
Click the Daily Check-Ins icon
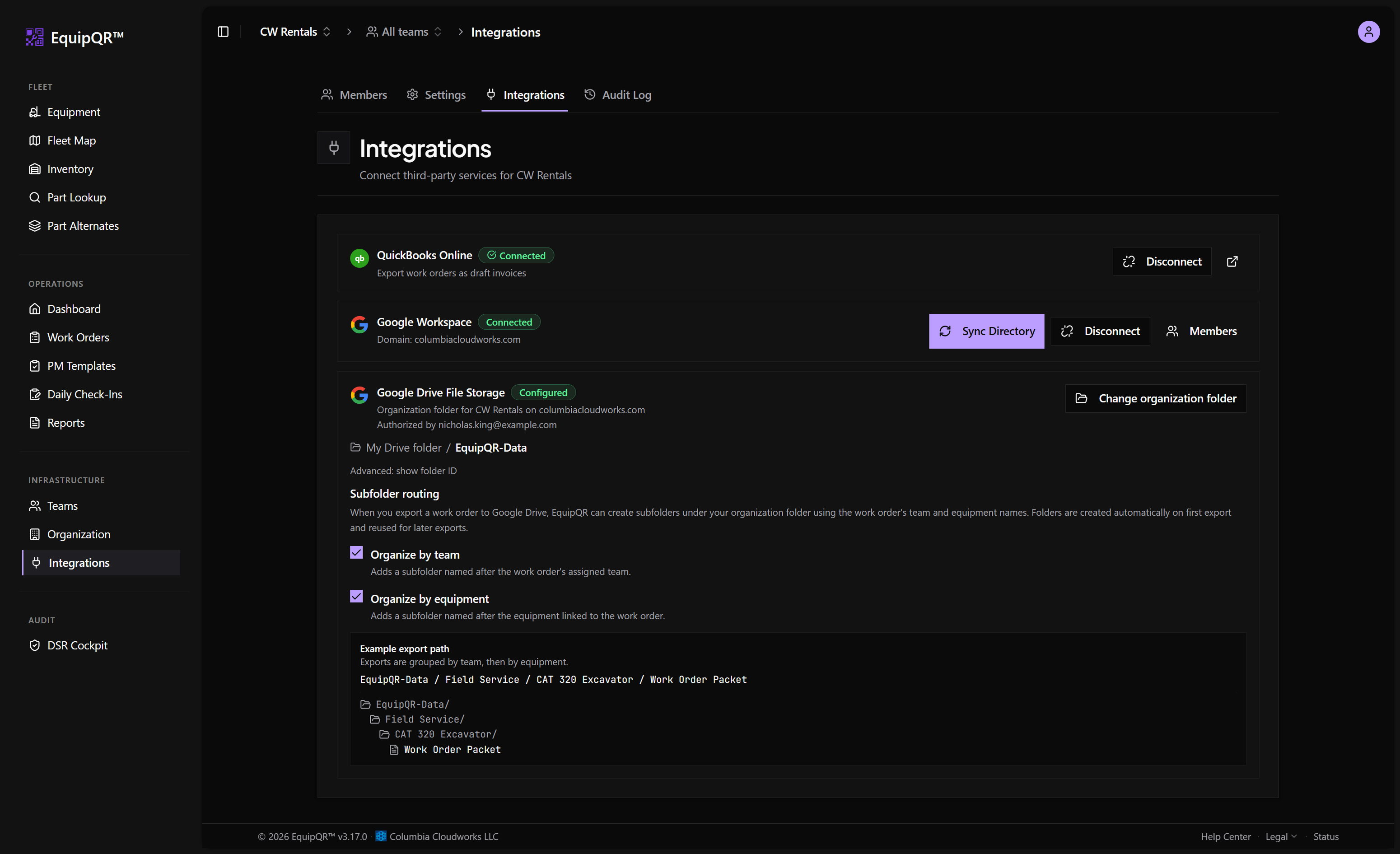click(x=35, y=394)
